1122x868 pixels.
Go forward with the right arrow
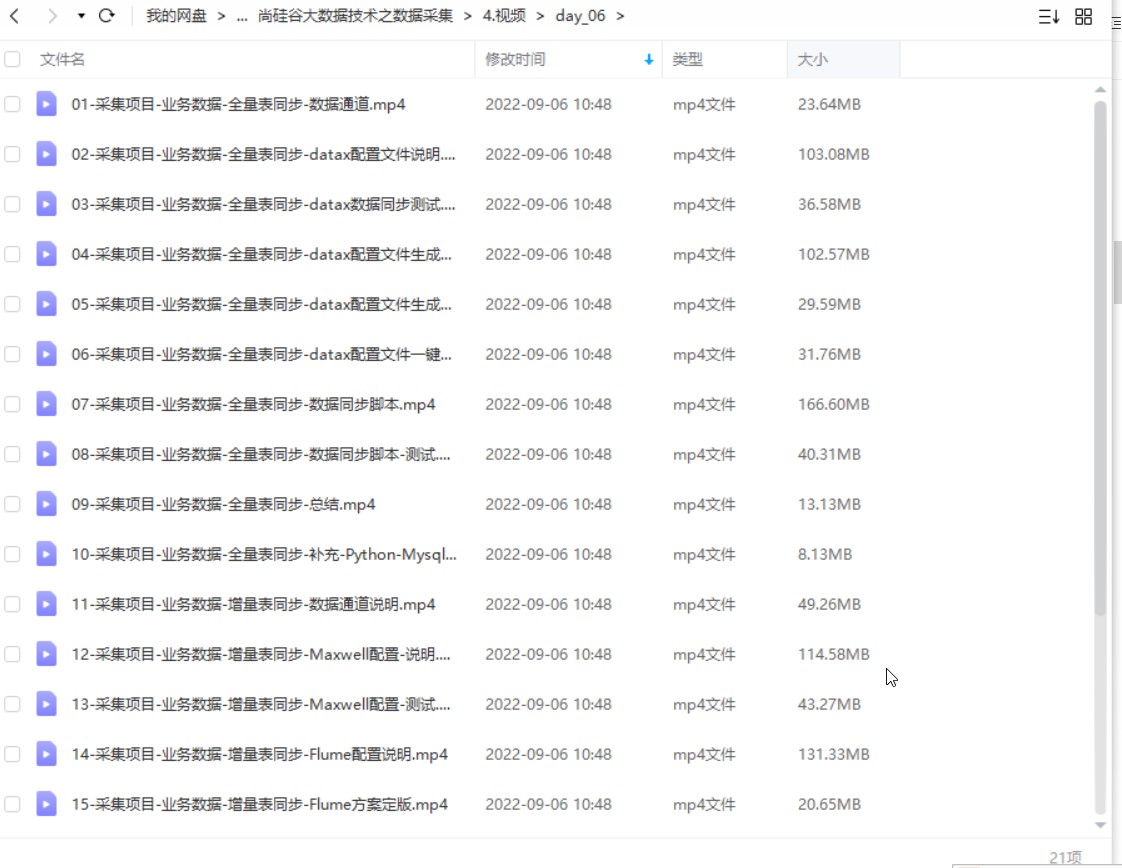(x=52, y=16)
